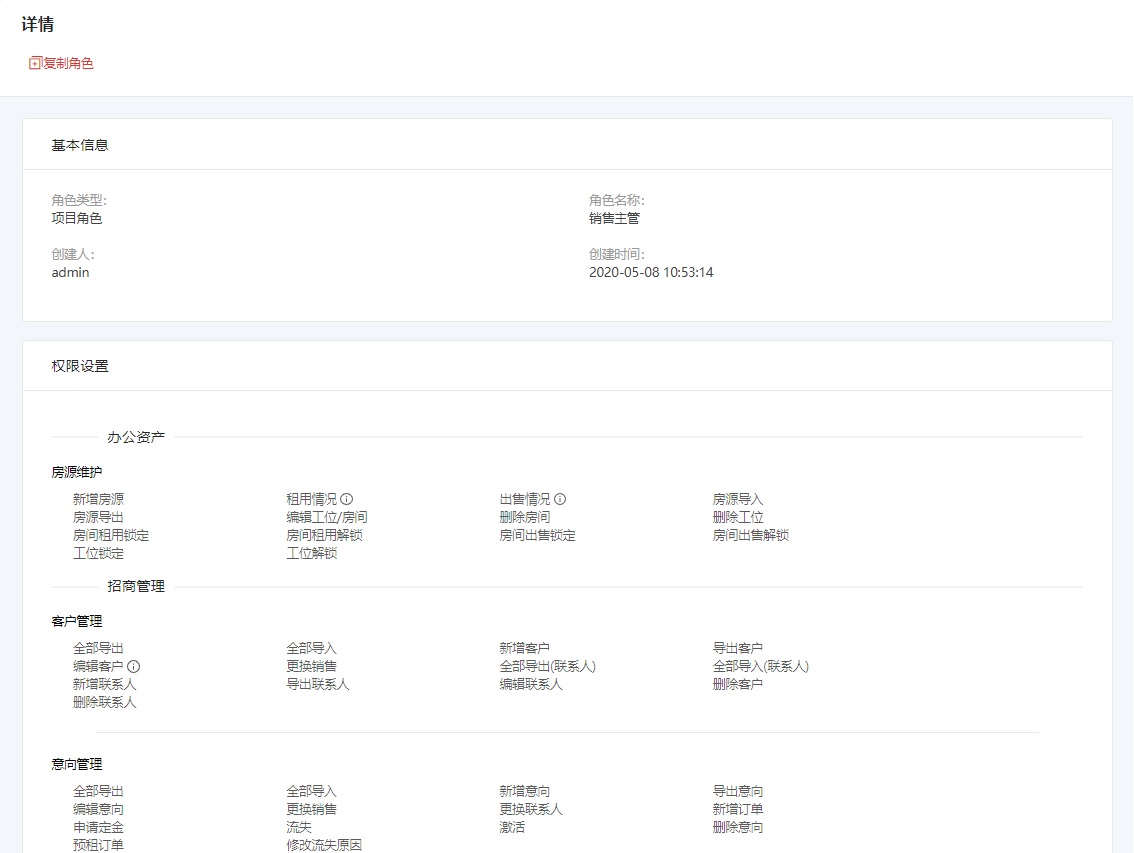Select 编辑工位/房间 permission
The height and width of the screenshot is (853, 1134).
[326, 517]
